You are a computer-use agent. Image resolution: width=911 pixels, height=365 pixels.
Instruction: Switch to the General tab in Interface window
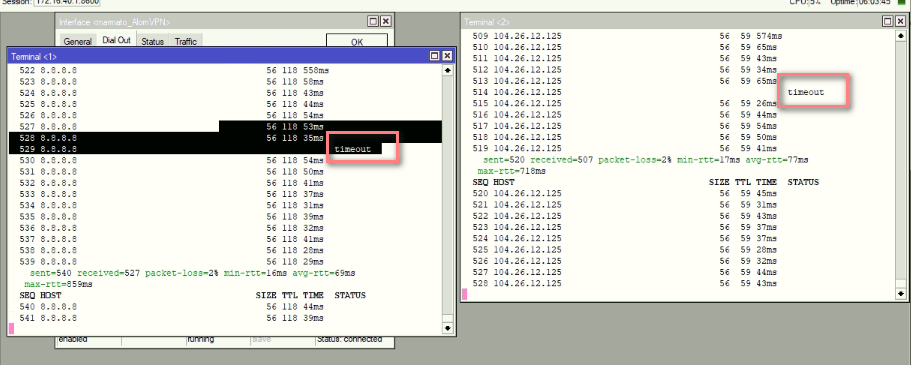click(77, 41)
